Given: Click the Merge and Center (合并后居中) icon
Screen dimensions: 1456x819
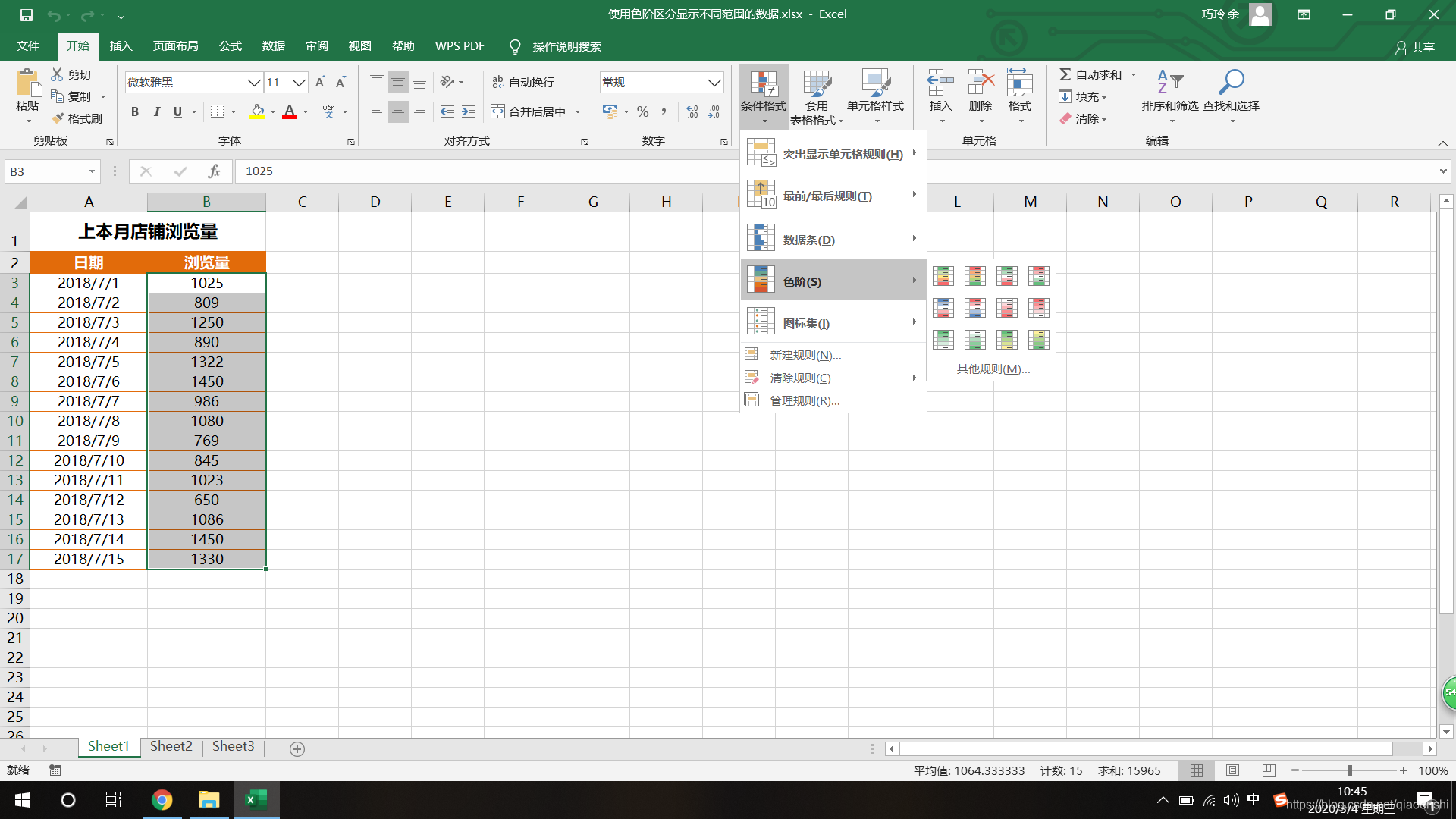Looking at the screenshot, I should [498, 111].
